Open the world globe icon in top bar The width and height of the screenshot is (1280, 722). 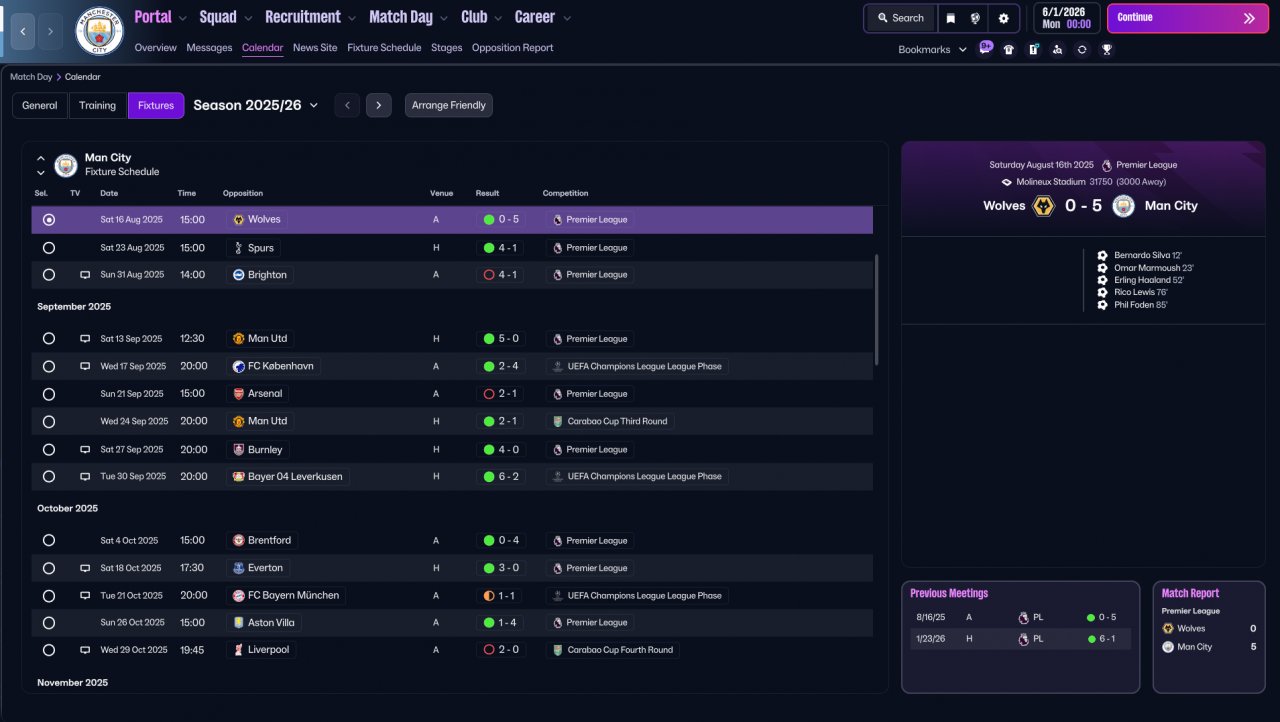tap(975, 18)
